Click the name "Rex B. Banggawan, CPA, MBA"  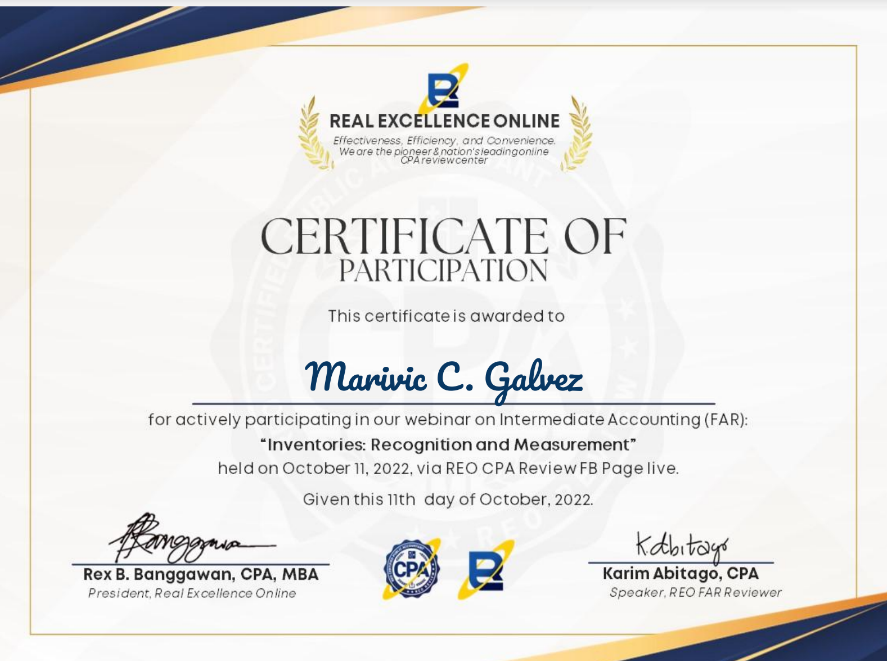click(201, 574)
